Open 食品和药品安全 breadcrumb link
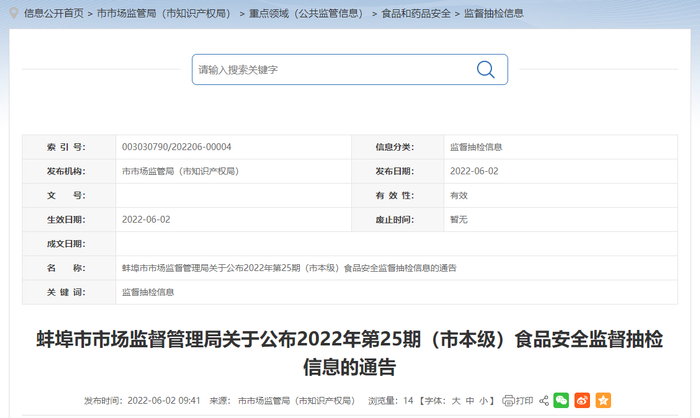 click(416, 13)
